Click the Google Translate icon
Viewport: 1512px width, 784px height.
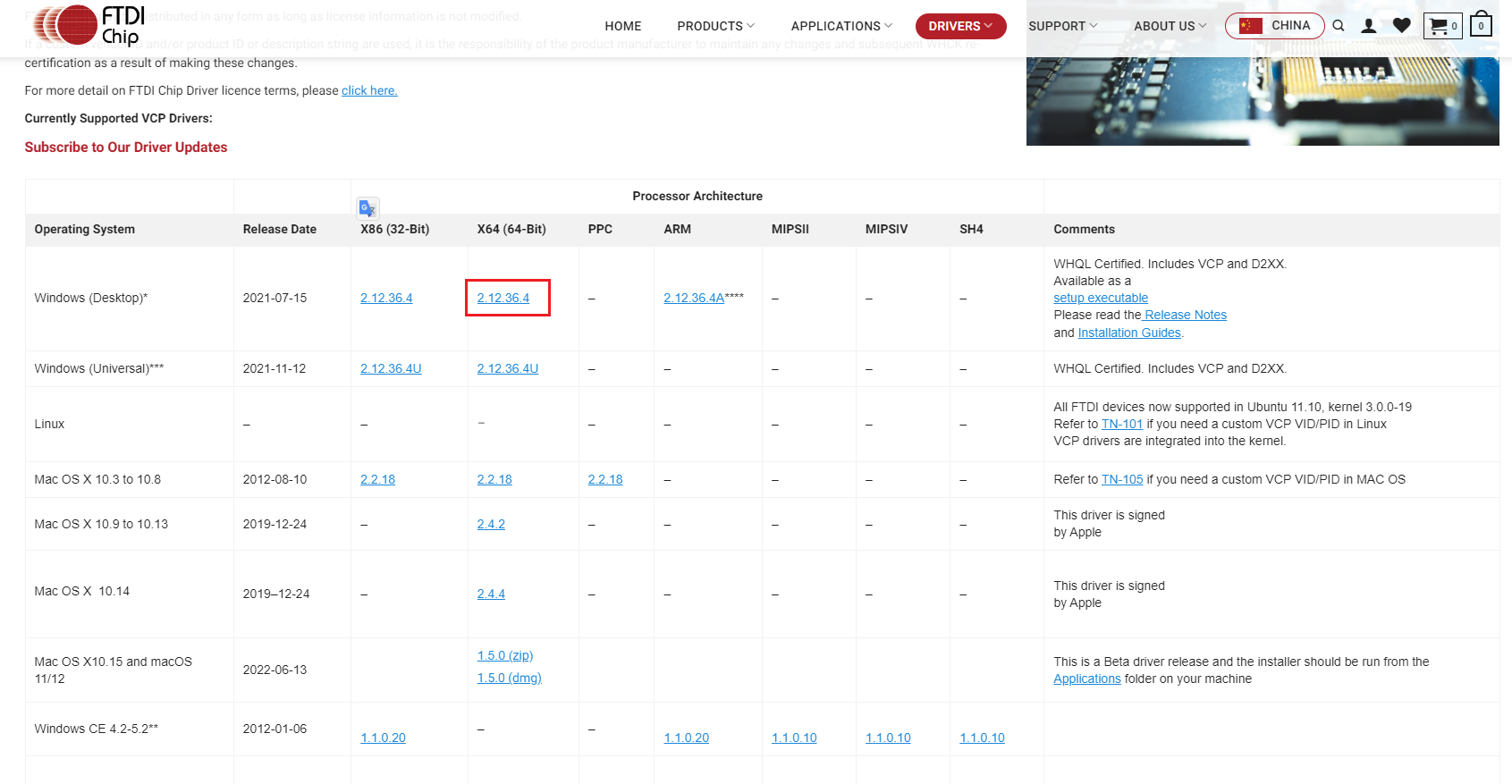(367, 208)
